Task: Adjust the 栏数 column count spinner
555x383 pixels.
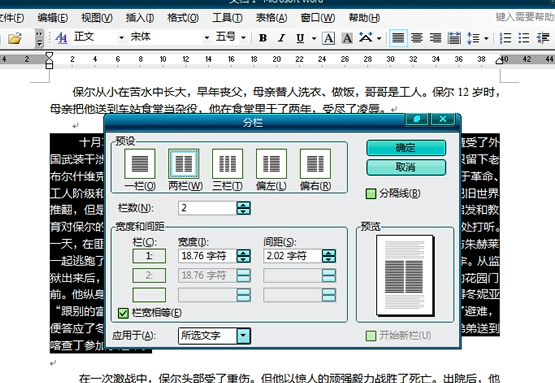Action: pyautogui.click(x=244, y=208)
